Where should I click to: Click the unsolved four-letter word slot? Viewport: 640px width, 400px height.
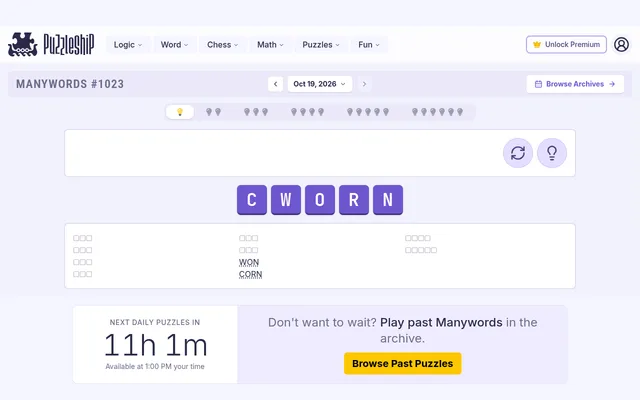[x=418, y=238]
